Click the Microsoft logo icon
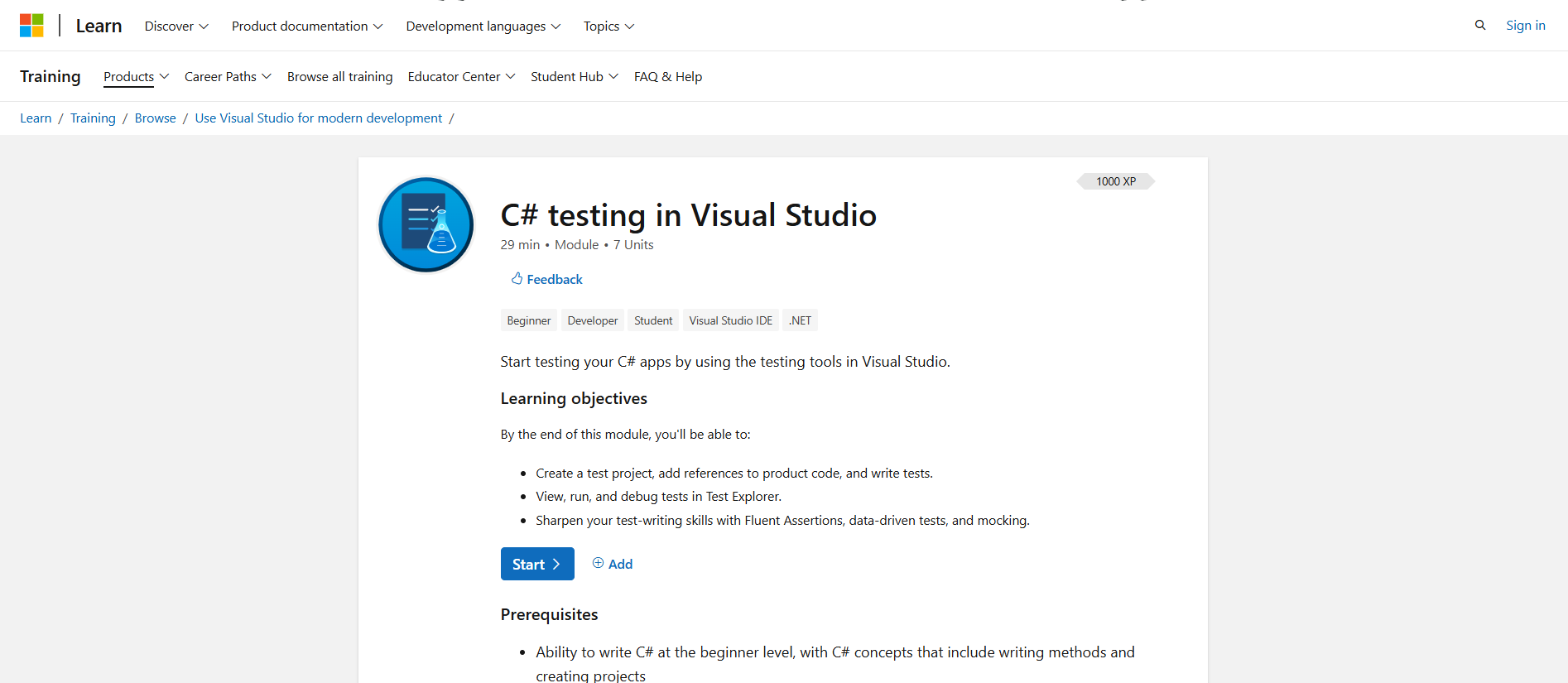The width and height of the screenshot is (1568, 683). 31,26
